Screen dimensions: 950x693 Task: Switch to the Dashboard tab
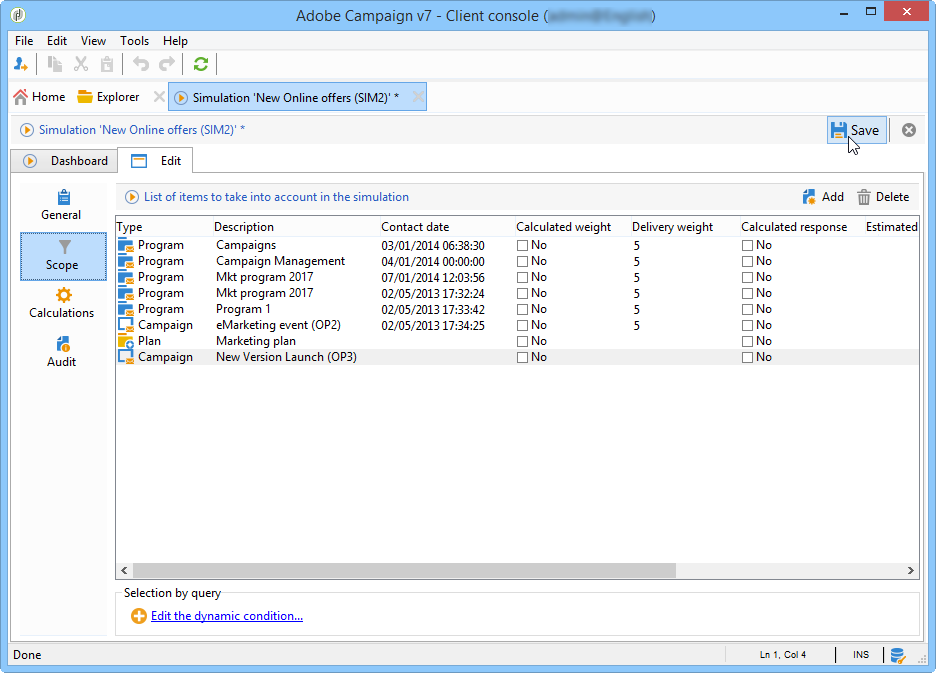coord(65,161)
